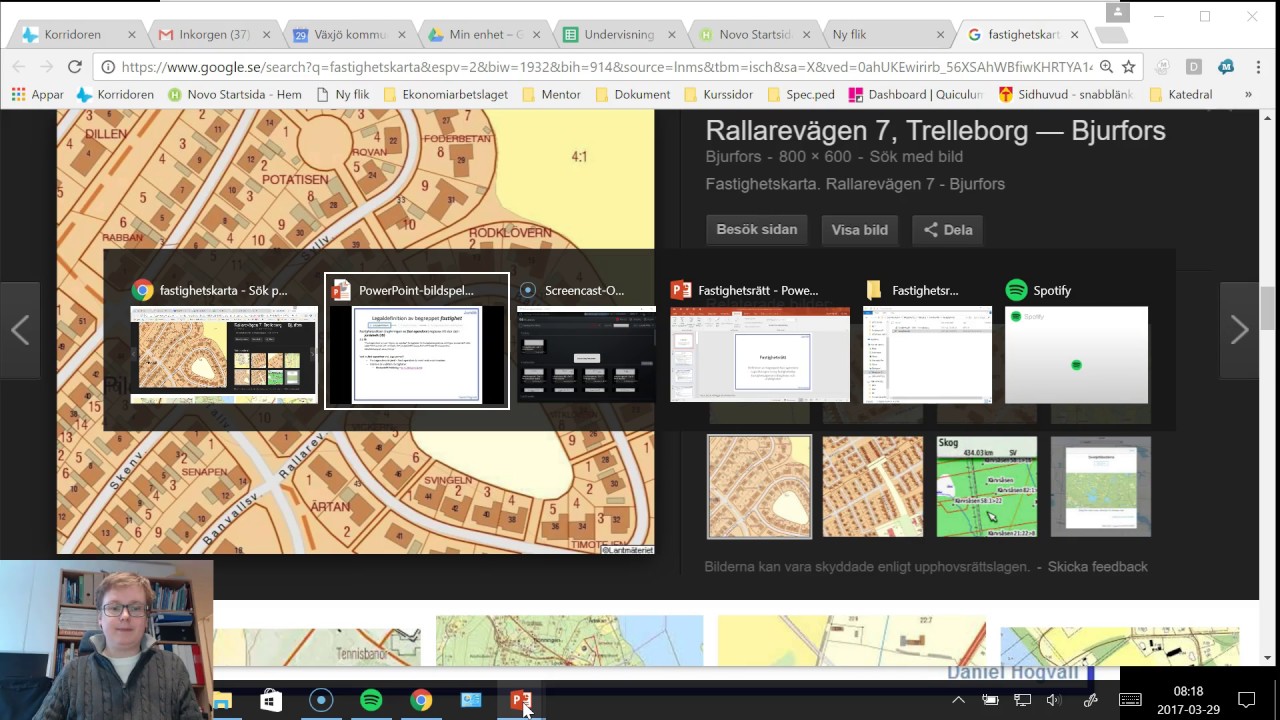The width and height of the screenshot is (1280, 720).
Task: Click the zoom magnifier icon in address bar
Action: pyautogui.click(x=1106, y=67)
